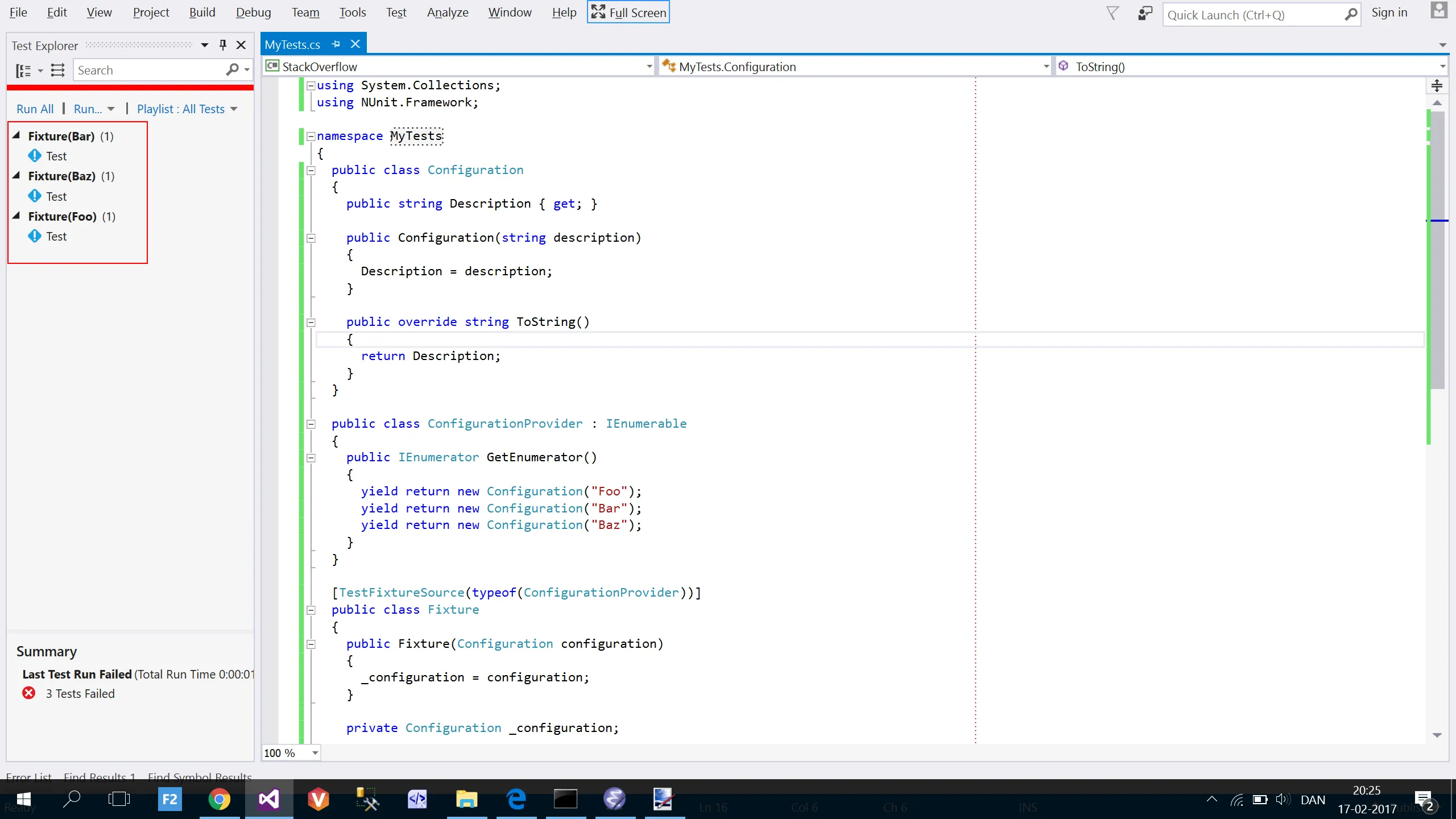The image size is (1456, 819).
Task: Click the playlist lines icon in Test Explorer
Action: [x=57, y=71]
